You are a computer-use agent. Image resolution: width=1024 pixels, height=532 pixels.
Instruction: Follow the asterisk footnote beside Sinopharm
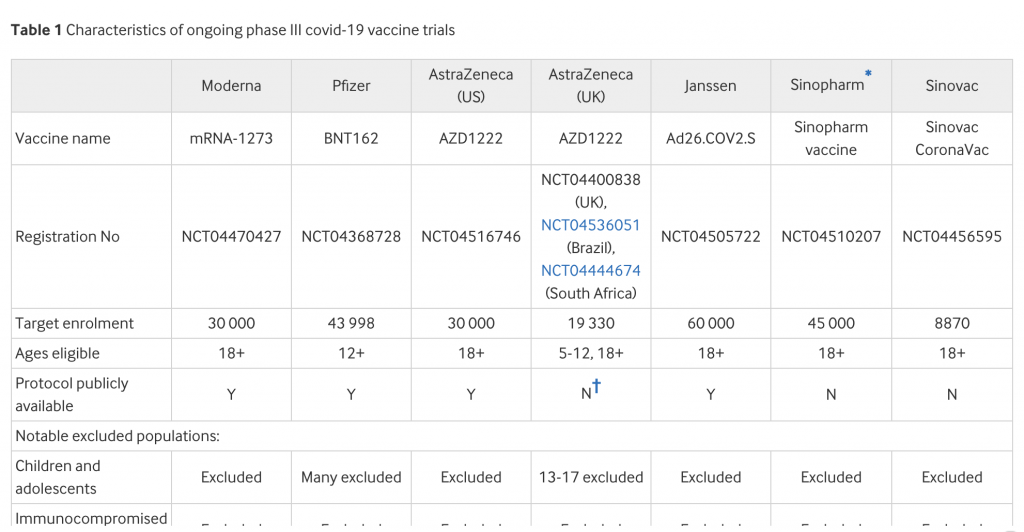[x=869, y=74]
